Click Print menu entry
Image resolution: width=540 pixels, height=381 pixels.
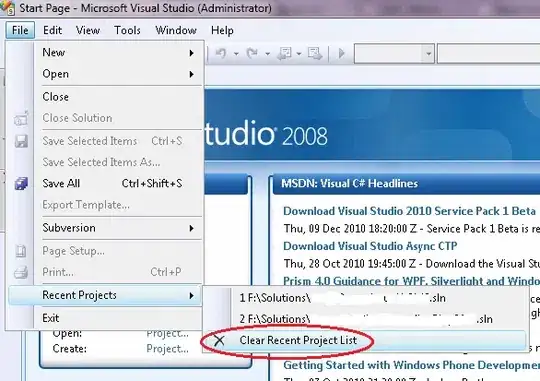(118, 272)
